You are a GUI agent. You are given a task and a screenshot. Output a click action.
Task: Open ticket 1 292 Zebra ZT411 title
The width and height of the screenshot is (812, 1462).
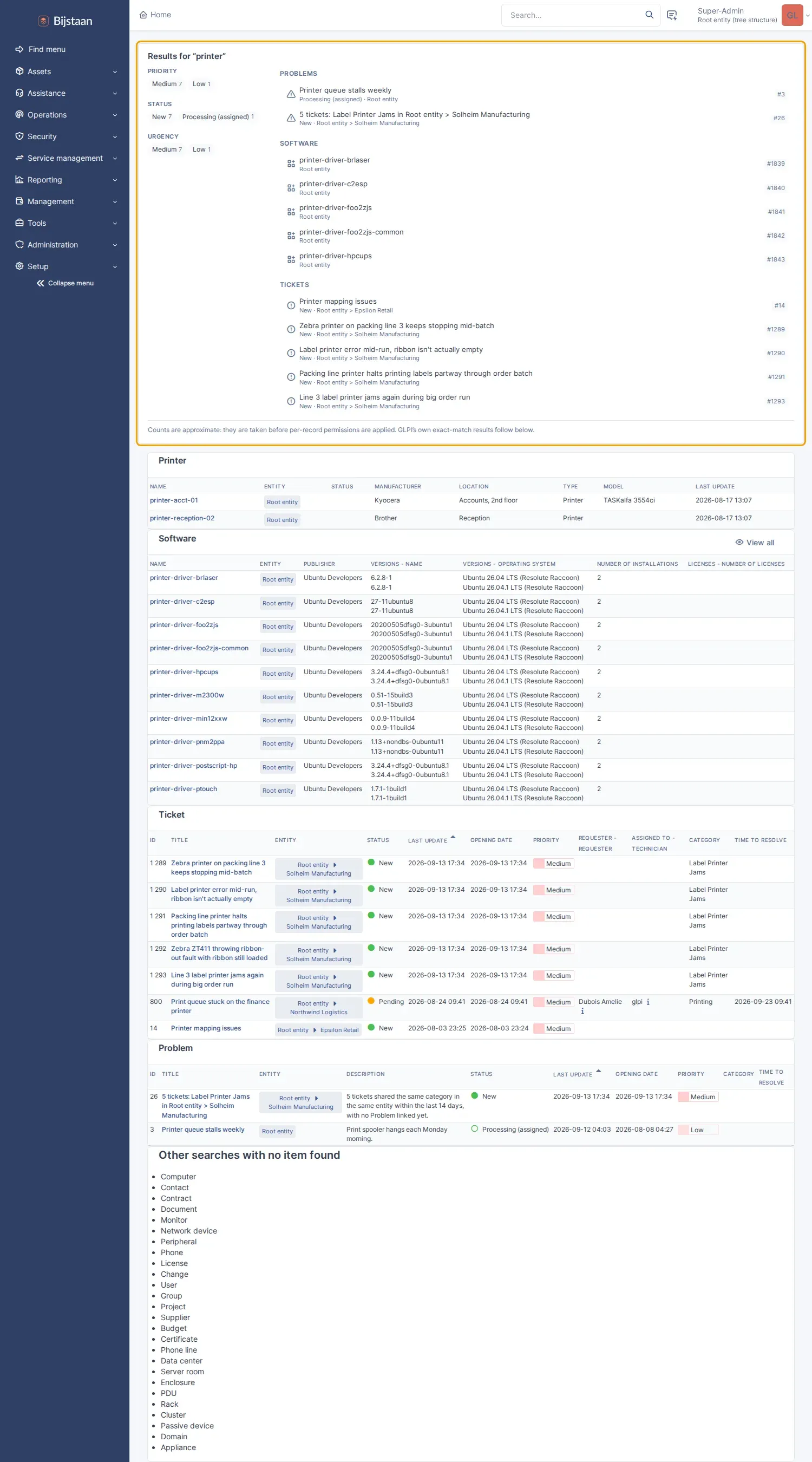pos(219,953)
